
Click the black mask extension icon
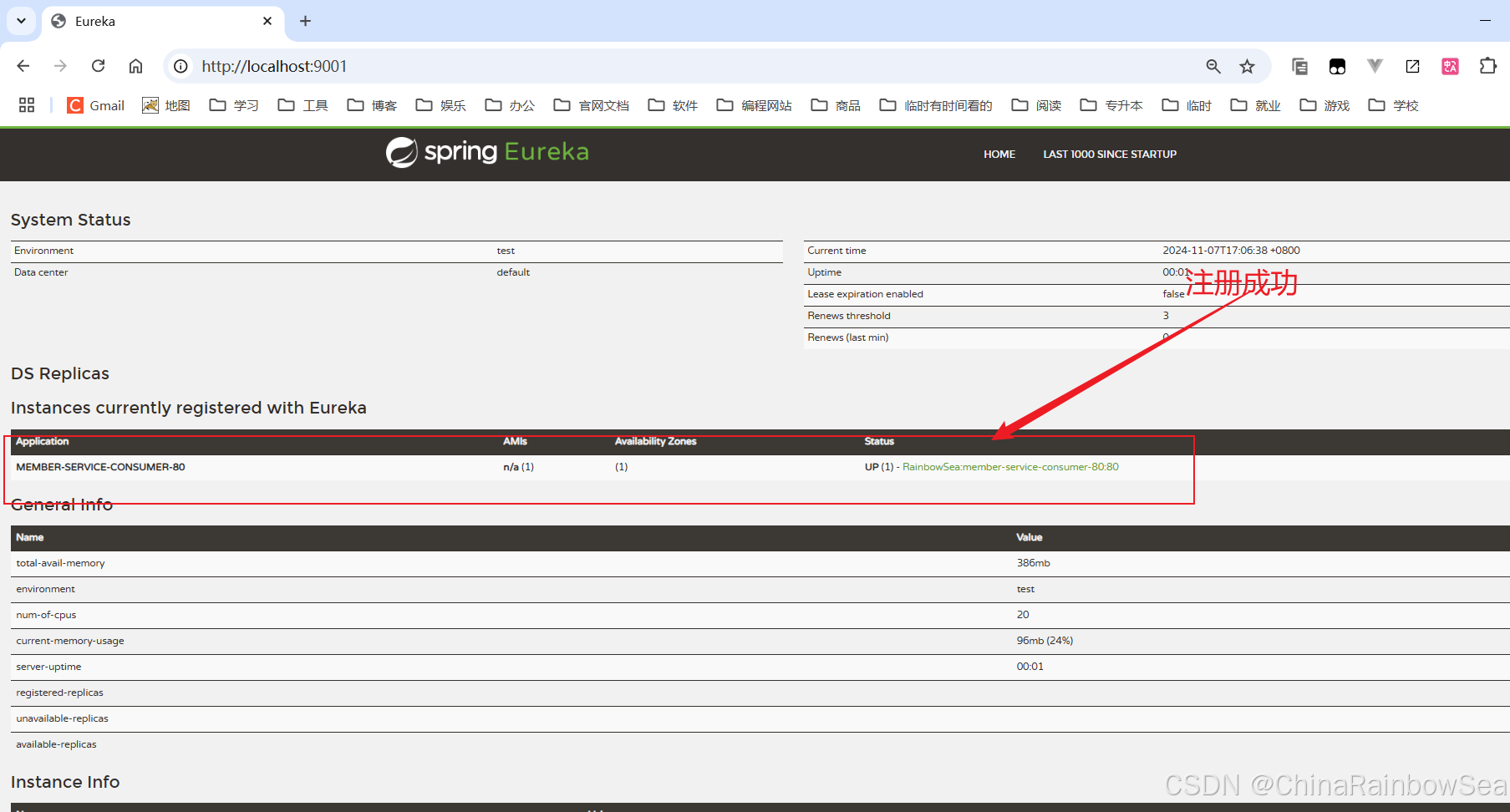(x=1337, y=66)
